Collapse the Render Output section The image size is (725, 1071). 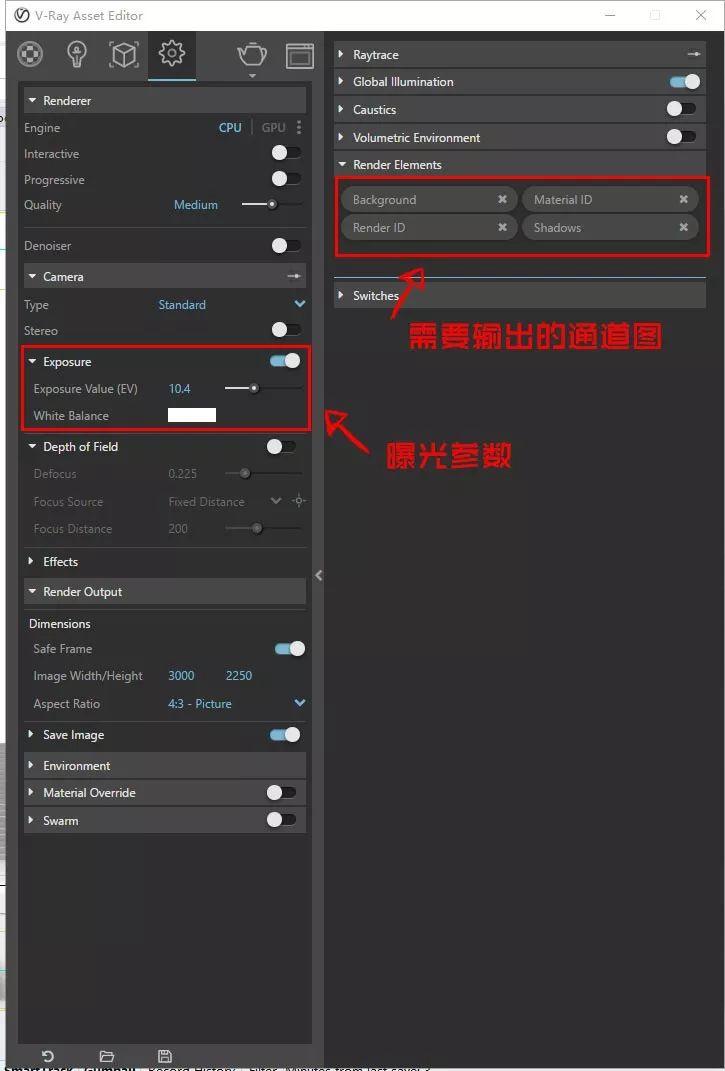32,592
